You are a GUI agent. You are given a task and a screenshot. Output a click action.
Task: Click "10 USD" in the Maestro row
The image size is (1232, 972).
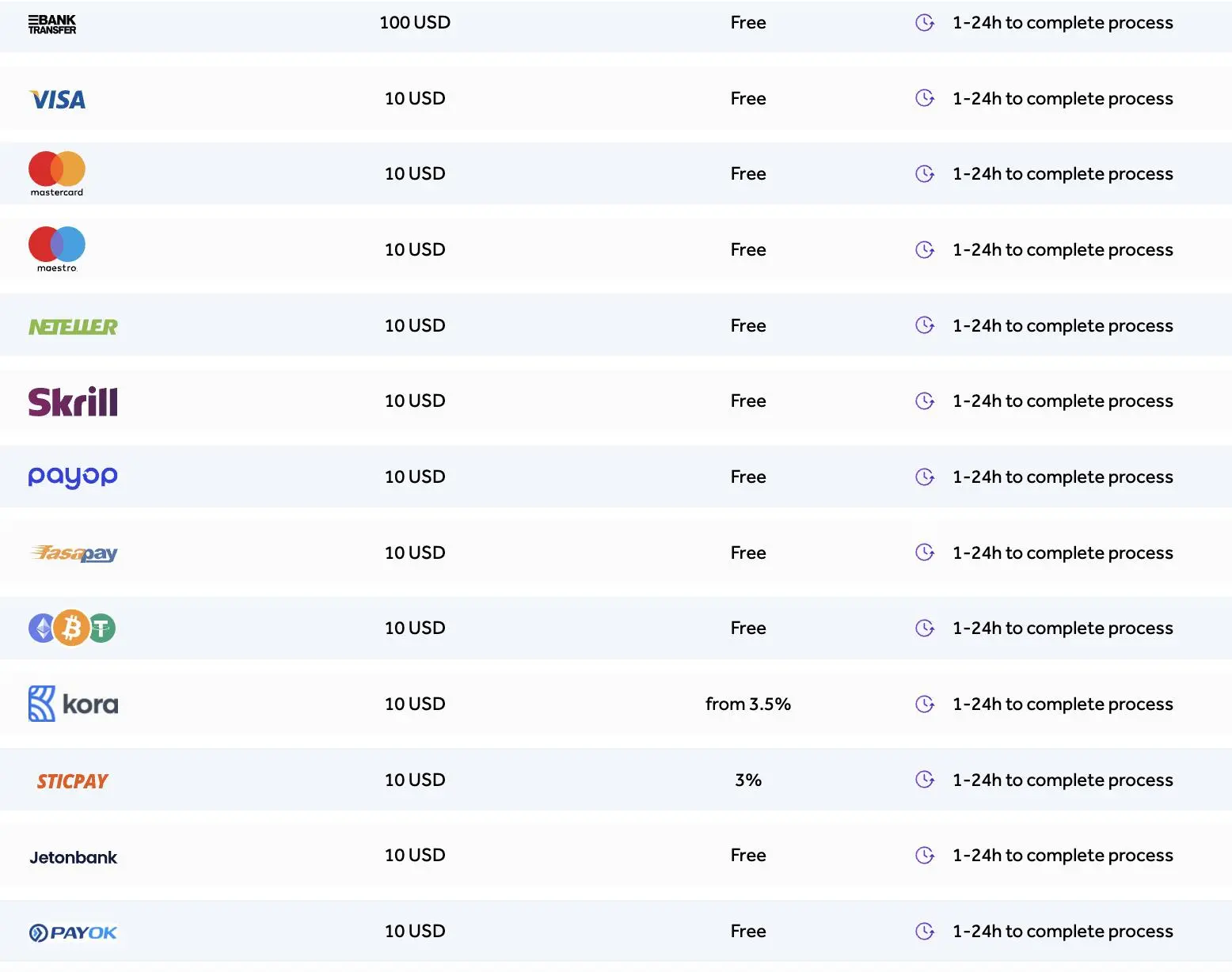[x=415, y=249]
